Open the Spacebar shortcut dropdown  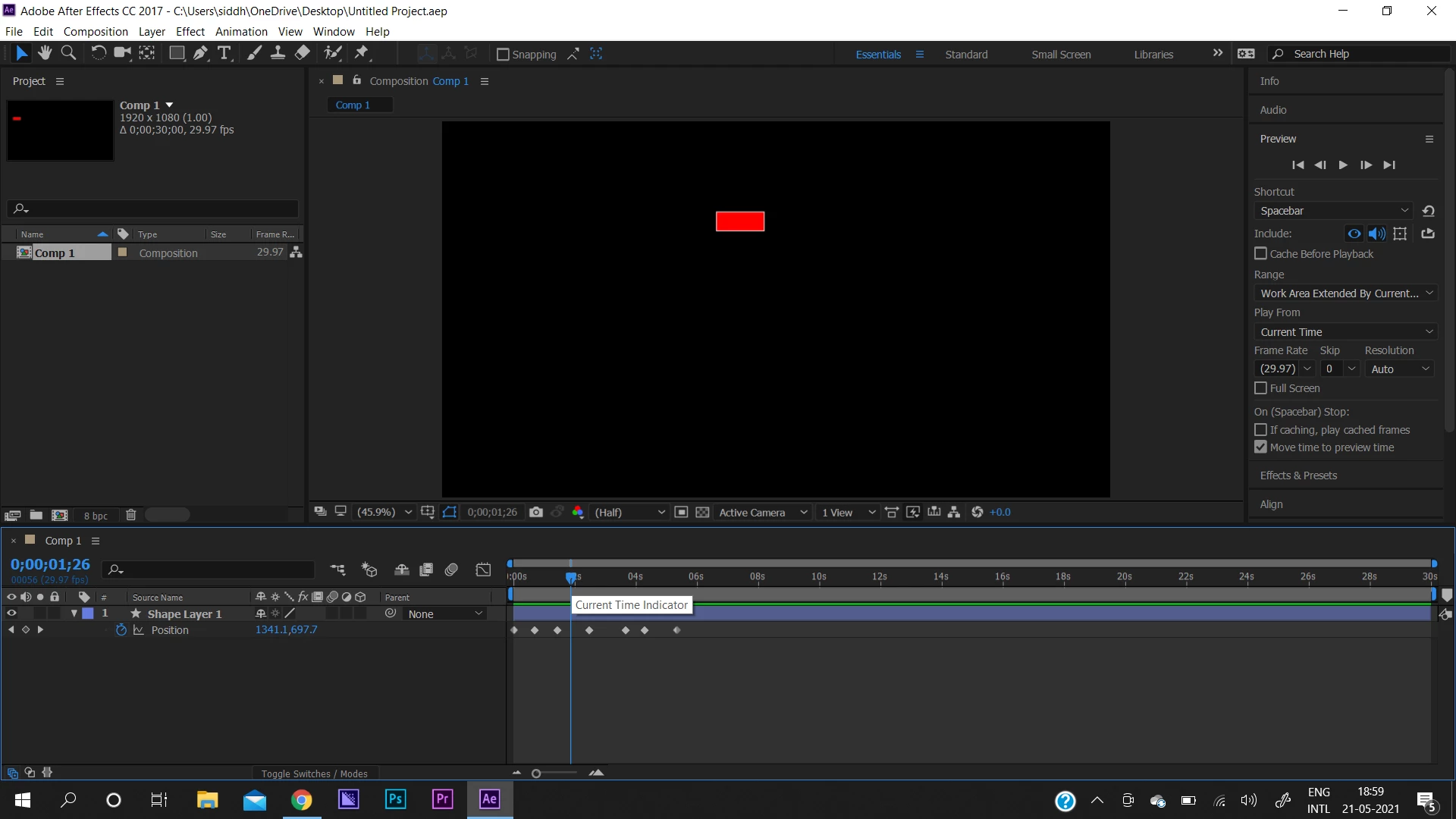coord(1334,211)
